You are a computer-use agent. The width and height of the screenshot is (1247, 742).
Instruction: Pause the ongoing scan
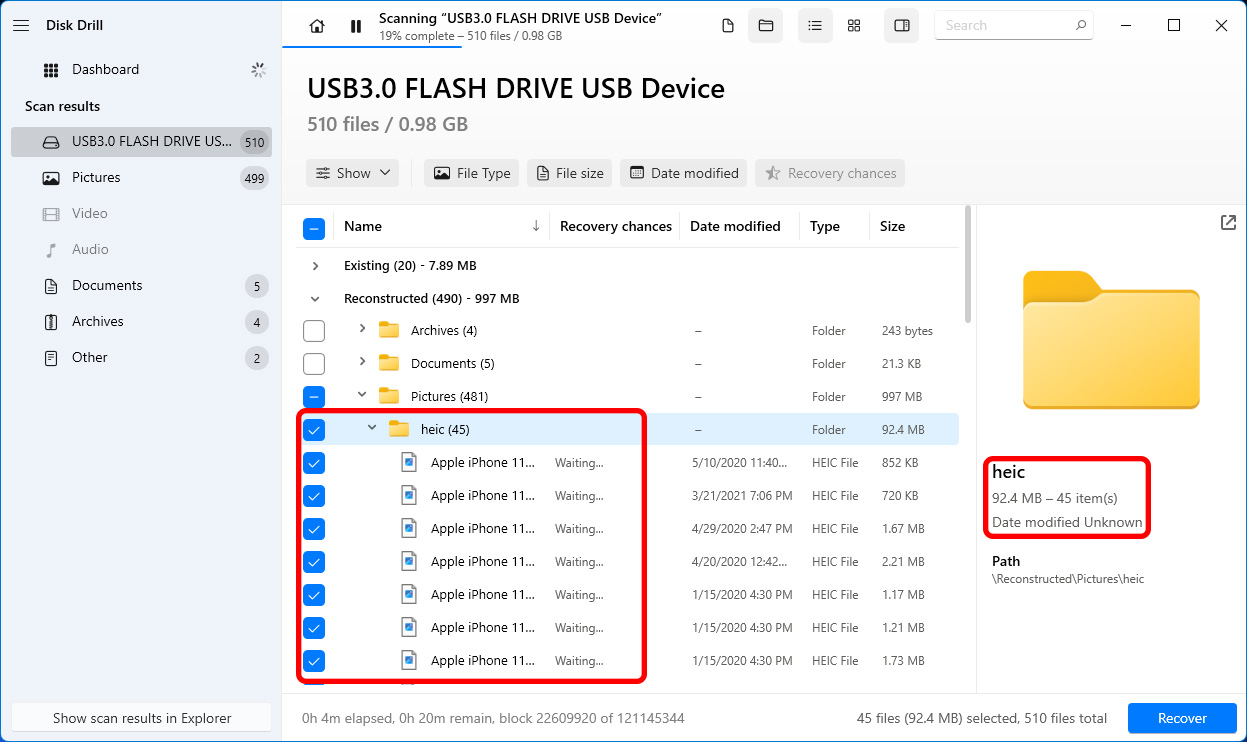pyautogui.click(x=356, y=26)
